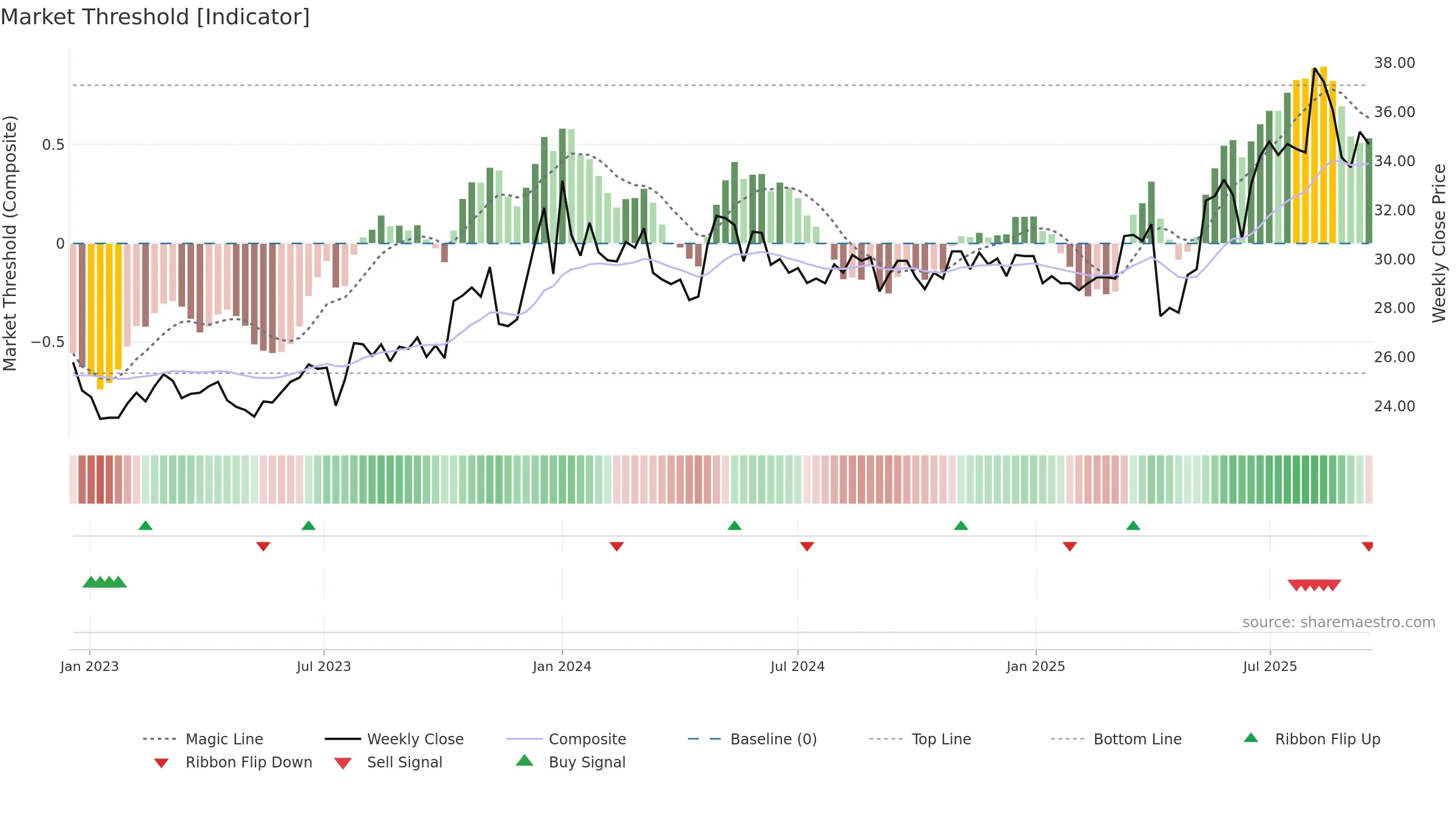Click the sell signal triangle cluster after Jul 2025
The width and height of the screenshot is (1456, 819).
pos(1315,585)
